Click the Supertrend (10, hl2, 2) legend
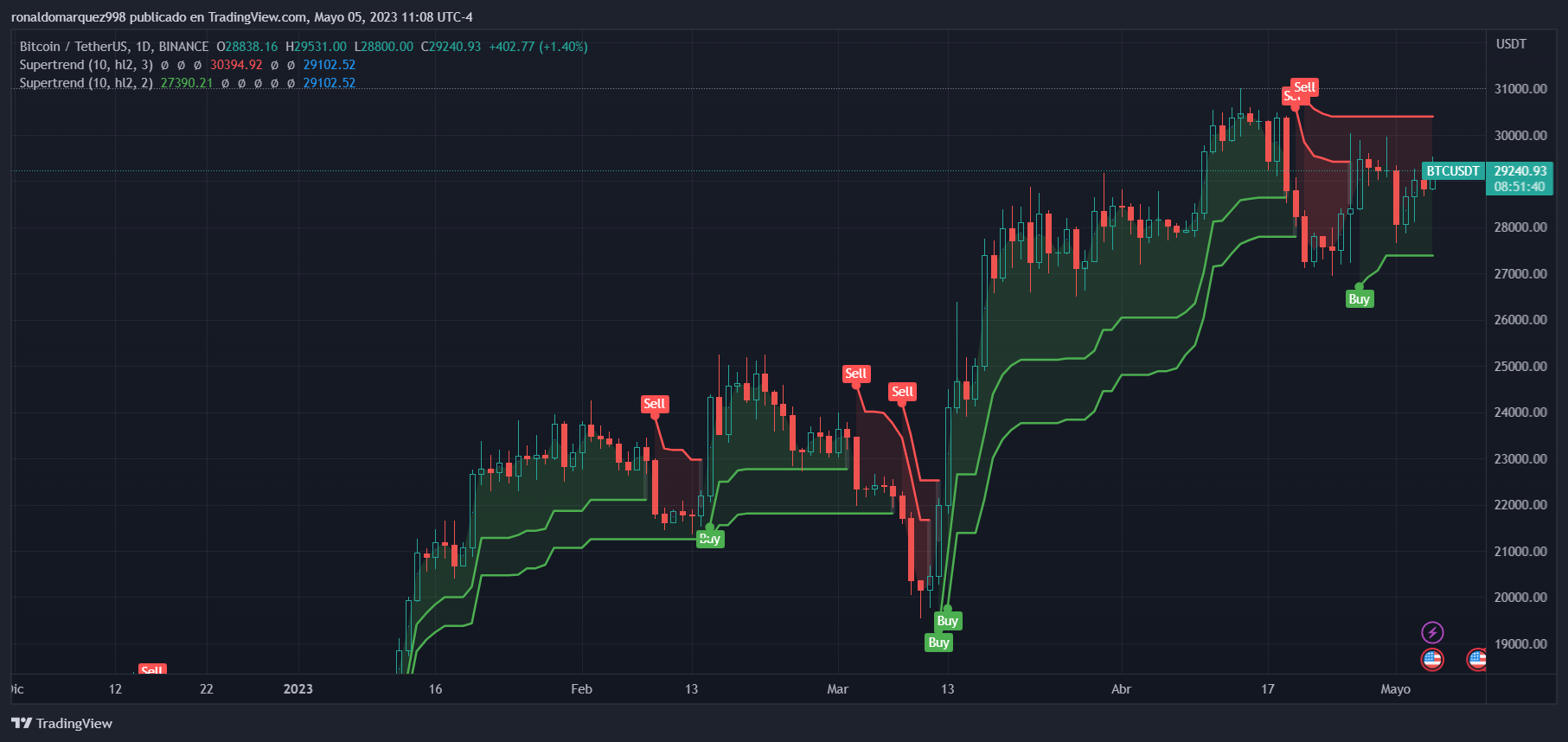Image resolution: width=1568 pixels, height=742 pixels. click(86, 83)
